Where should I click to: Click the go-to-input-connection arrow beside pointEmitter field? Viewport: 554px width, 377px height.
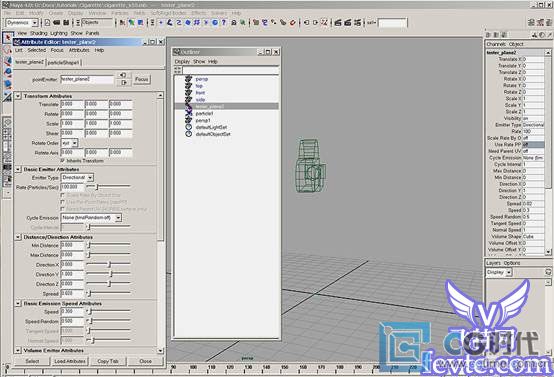click(123, 75)
